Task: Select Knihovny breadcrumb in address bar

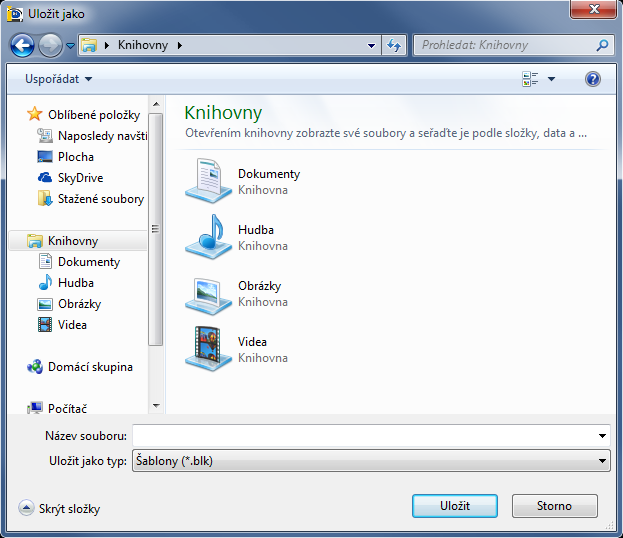Action: pyautogui.click(x=143, y=45)
